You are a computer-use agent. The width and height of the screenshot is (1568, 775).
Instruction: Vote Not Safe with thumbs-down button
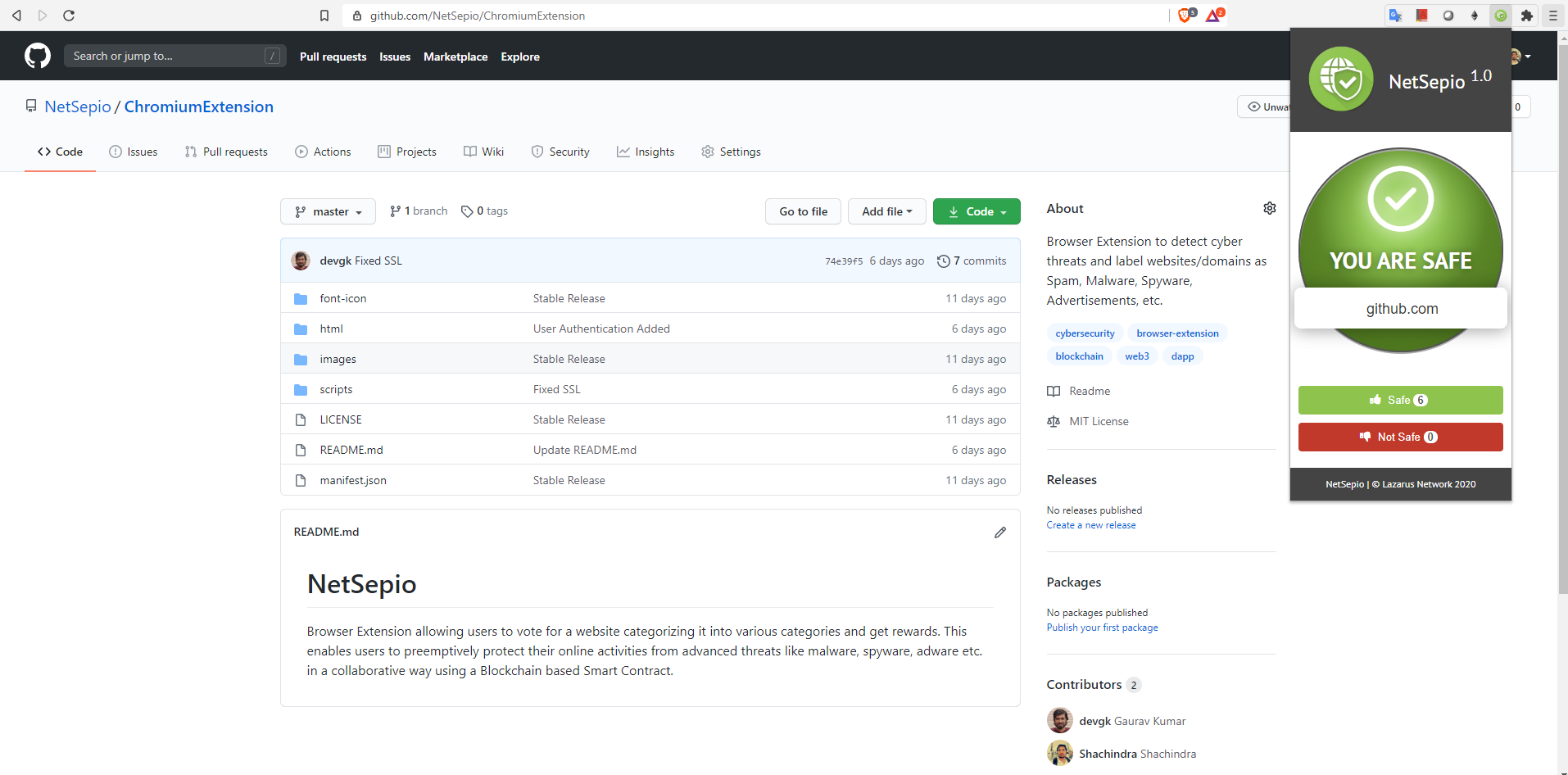click(x=1401, y=437)
